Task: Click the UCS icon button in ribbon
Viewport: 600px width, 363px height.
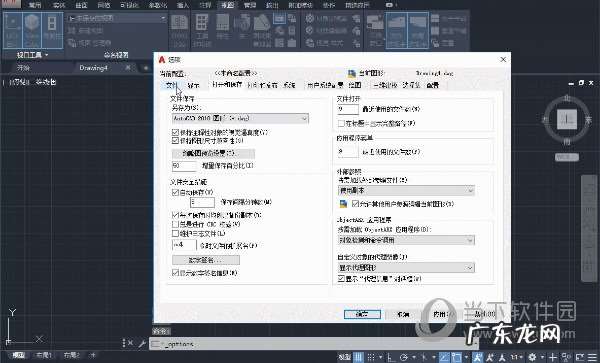Action: coord(13,31)
